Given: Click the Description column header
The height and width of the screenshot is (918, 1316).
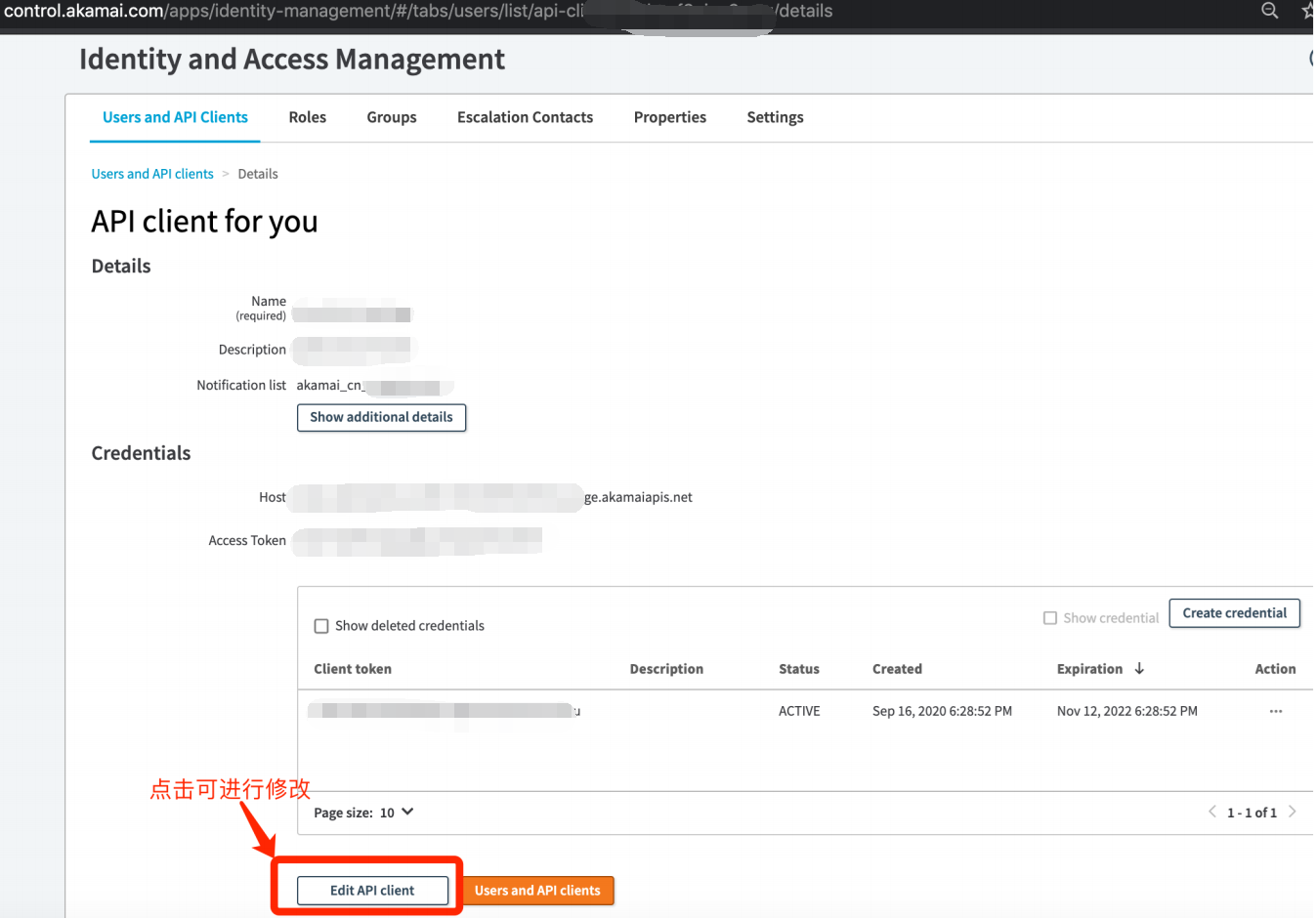Looking at the screenshot, I should click(666, 669).
